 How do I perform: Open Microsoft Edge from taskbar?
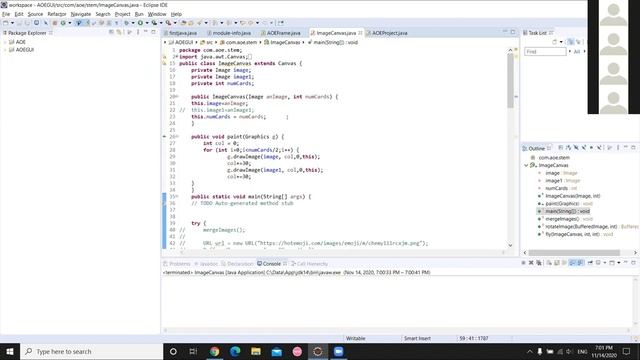235,351
